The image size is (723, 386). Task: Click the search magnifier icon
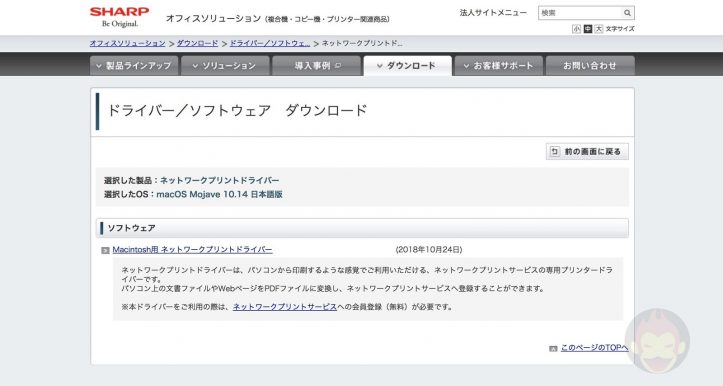click(x=627, y=13)
